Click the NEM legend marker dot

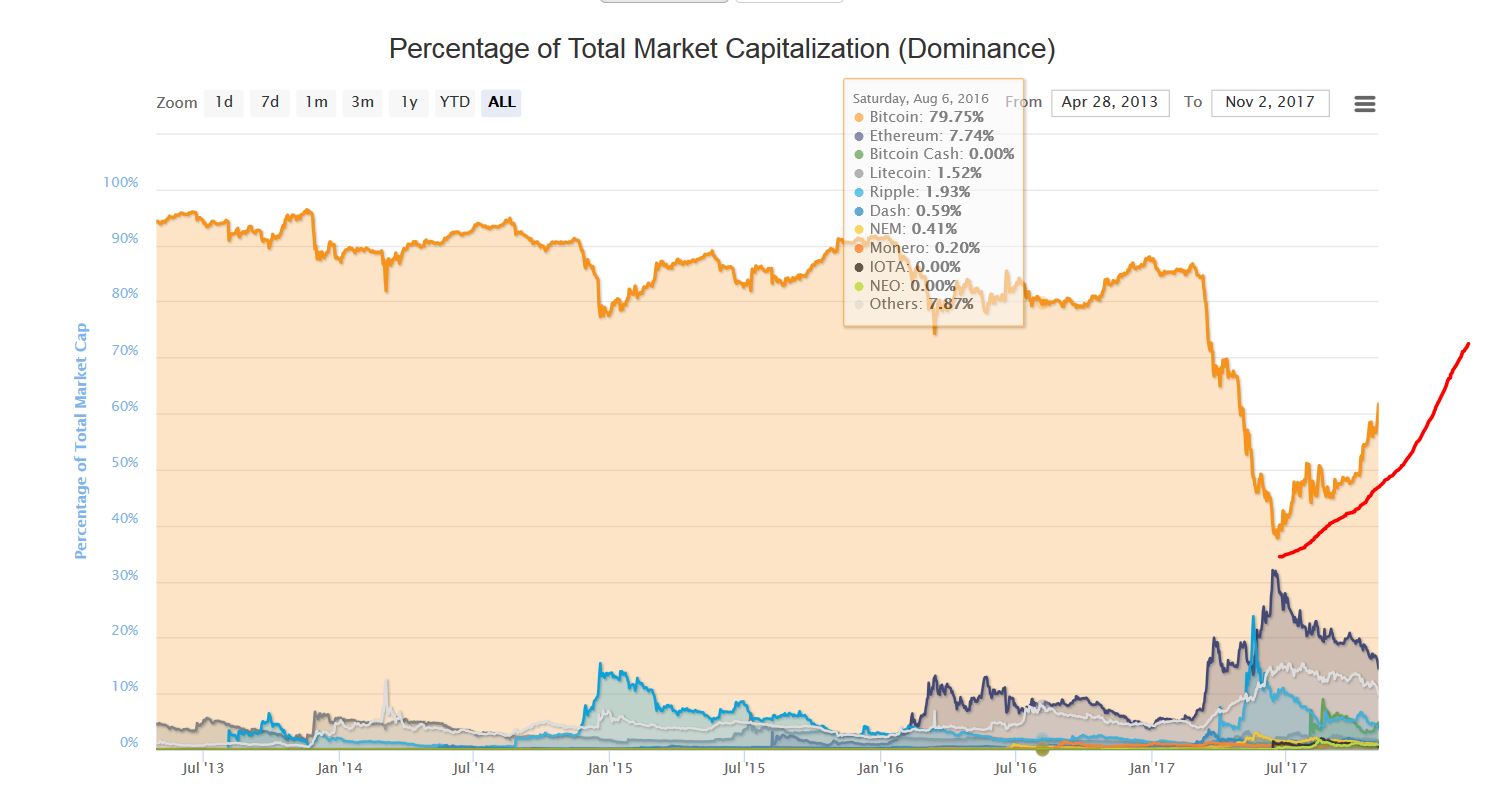pyautogui.click(x=858, y=228)
